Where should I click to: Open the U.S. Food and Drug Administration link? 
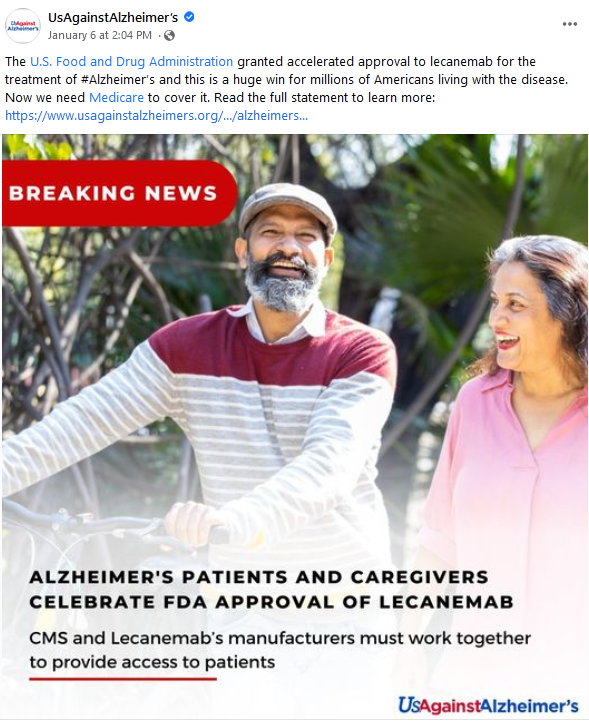click(132, 62)
